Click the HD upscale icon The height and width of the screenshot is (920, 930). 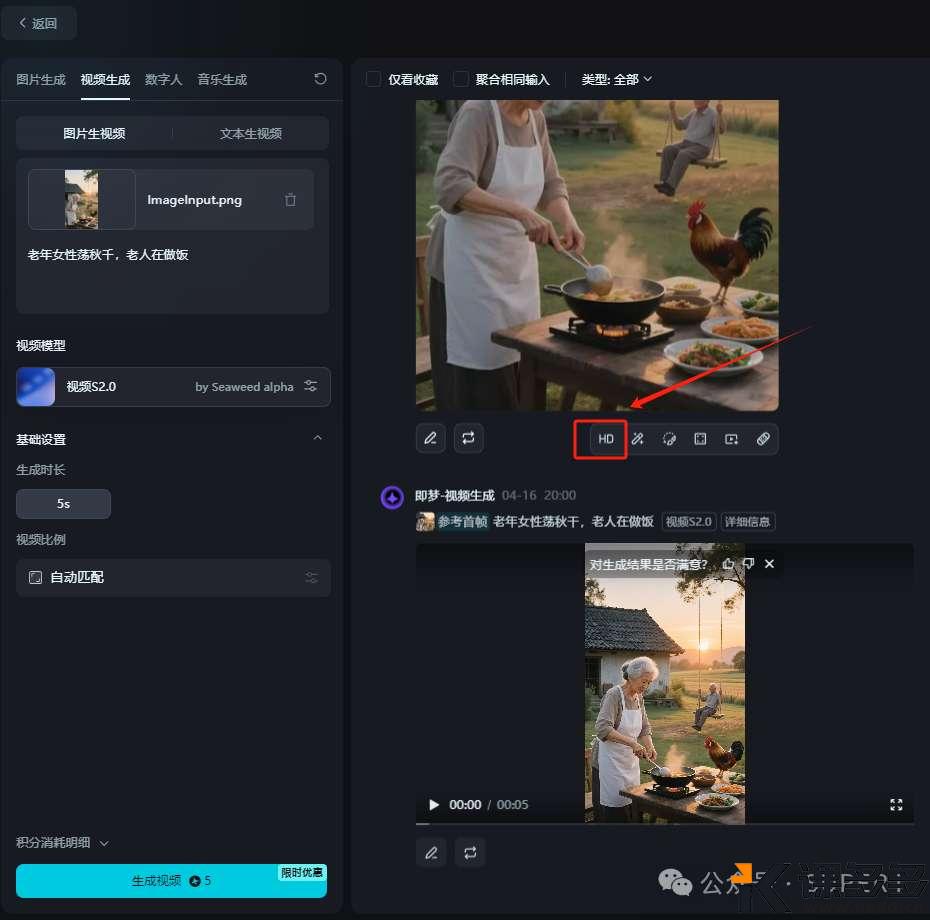click(x=600, y=438)
